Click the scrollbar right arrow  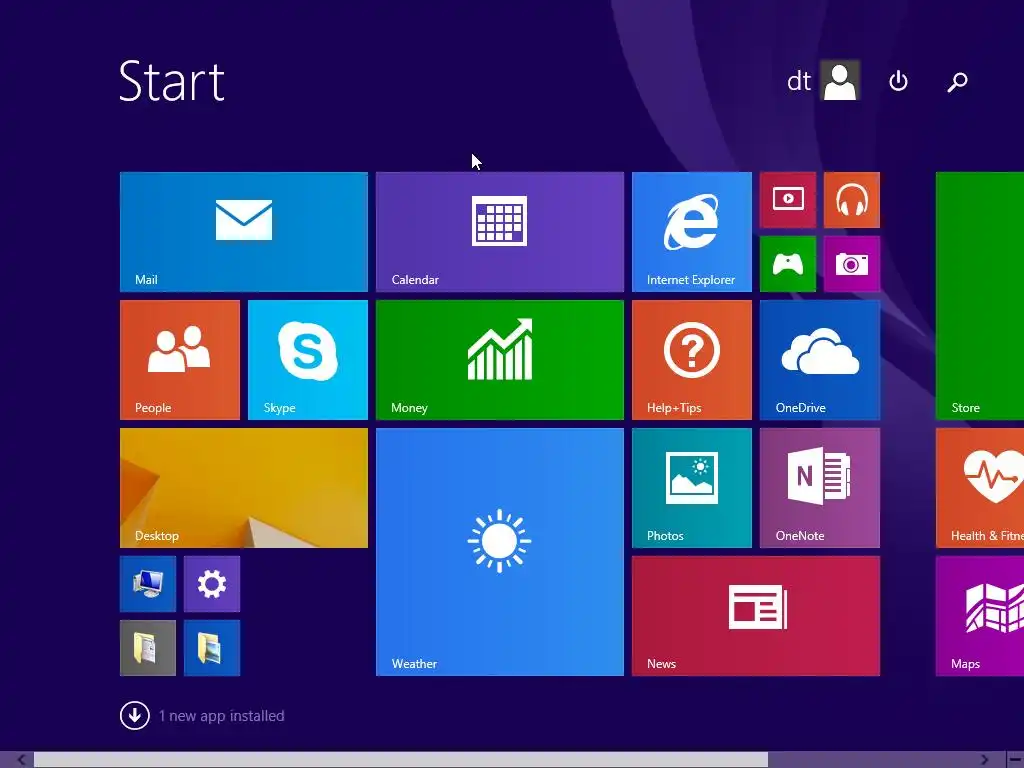coord(984,760)
